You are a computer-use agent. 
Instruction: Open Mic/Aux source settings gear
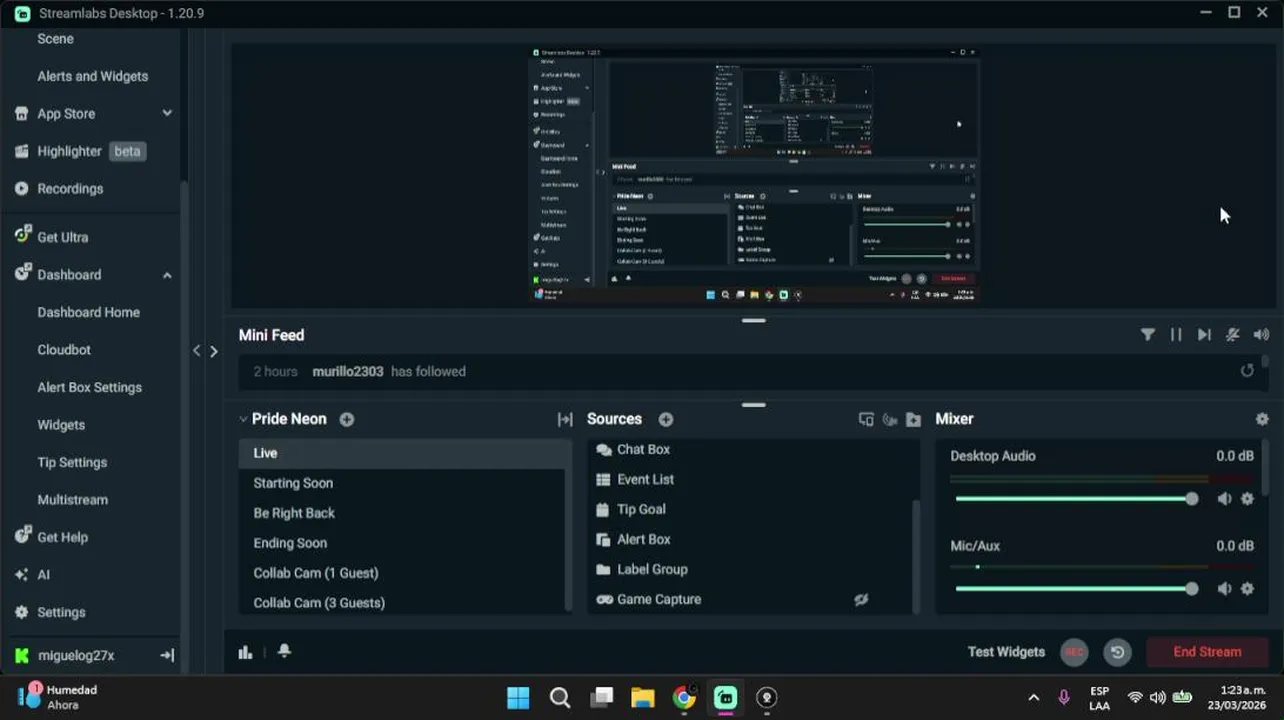point(1247,589)
